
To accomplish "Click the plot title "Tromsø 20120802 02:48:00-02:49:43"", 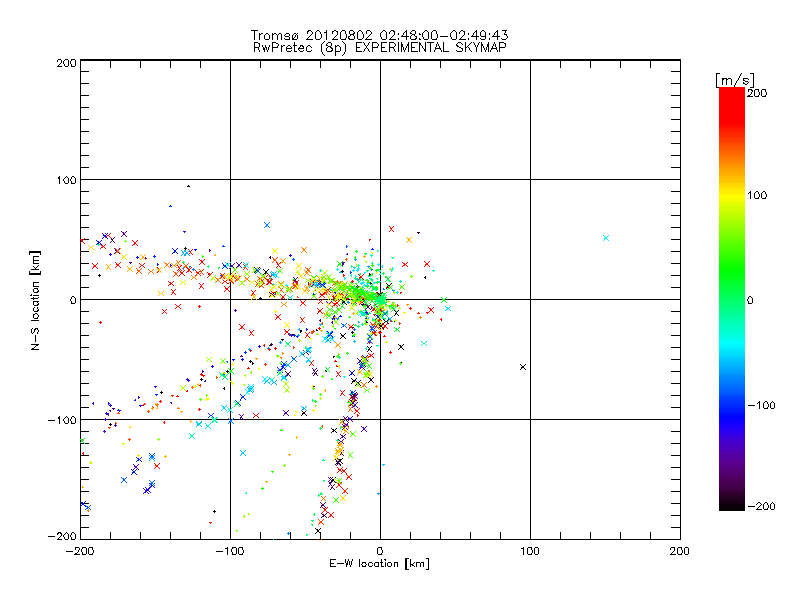I will coord(379,35).
